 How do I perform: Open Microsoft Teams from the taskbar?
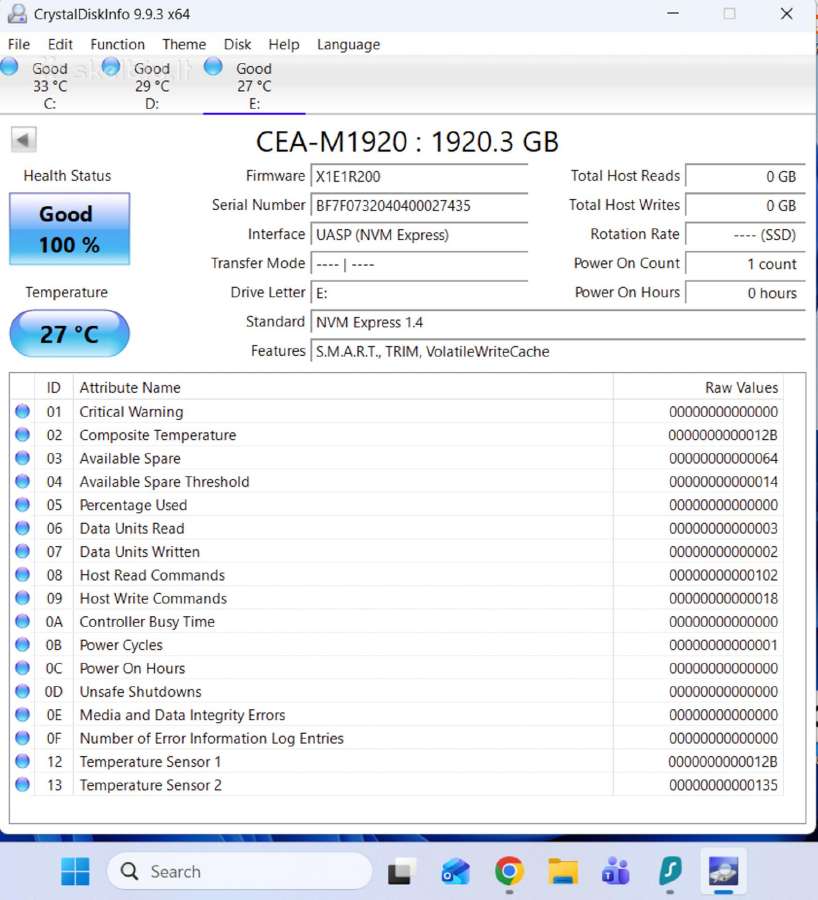point(616,871)
